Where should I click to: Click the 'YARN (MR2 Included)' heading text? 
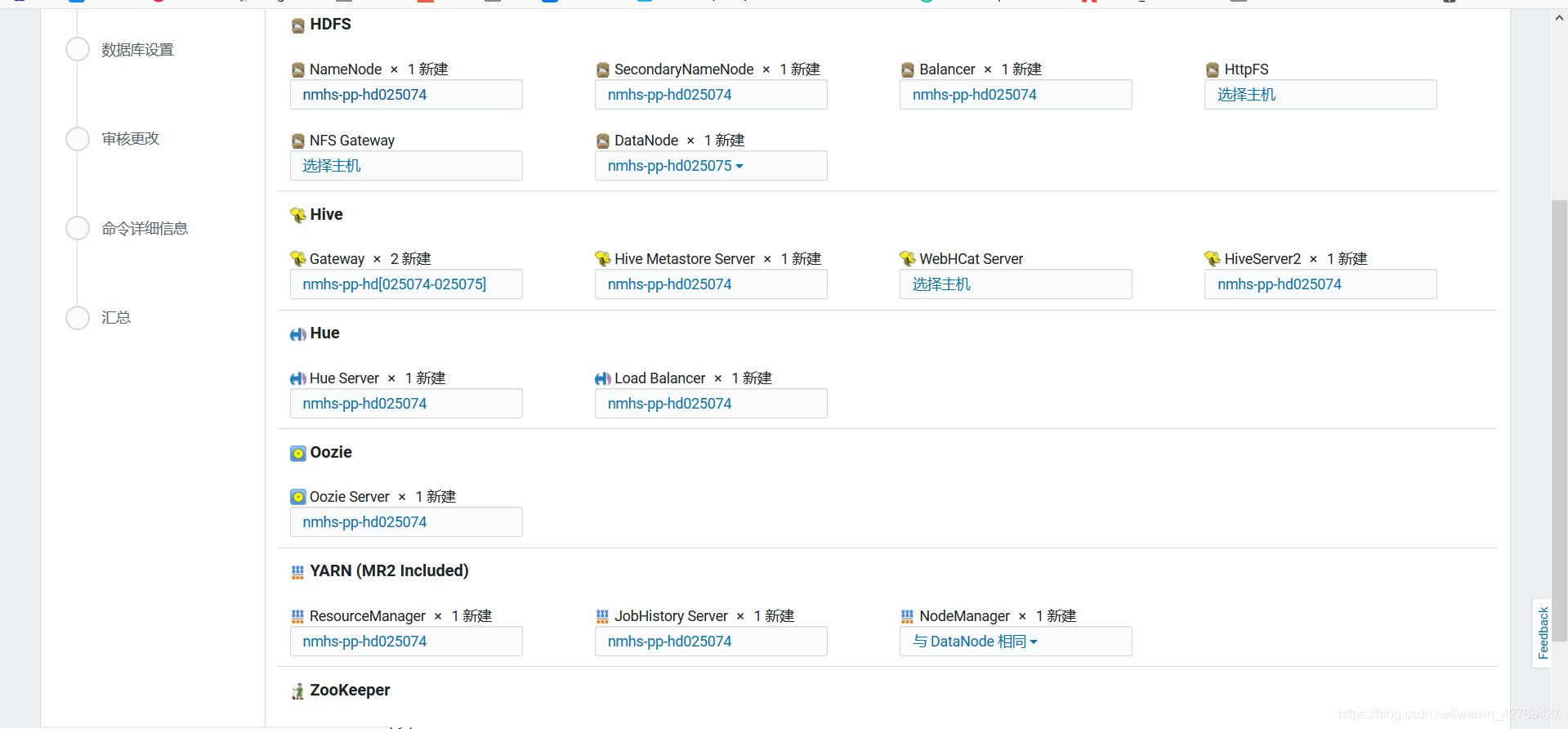click(389, 571)
